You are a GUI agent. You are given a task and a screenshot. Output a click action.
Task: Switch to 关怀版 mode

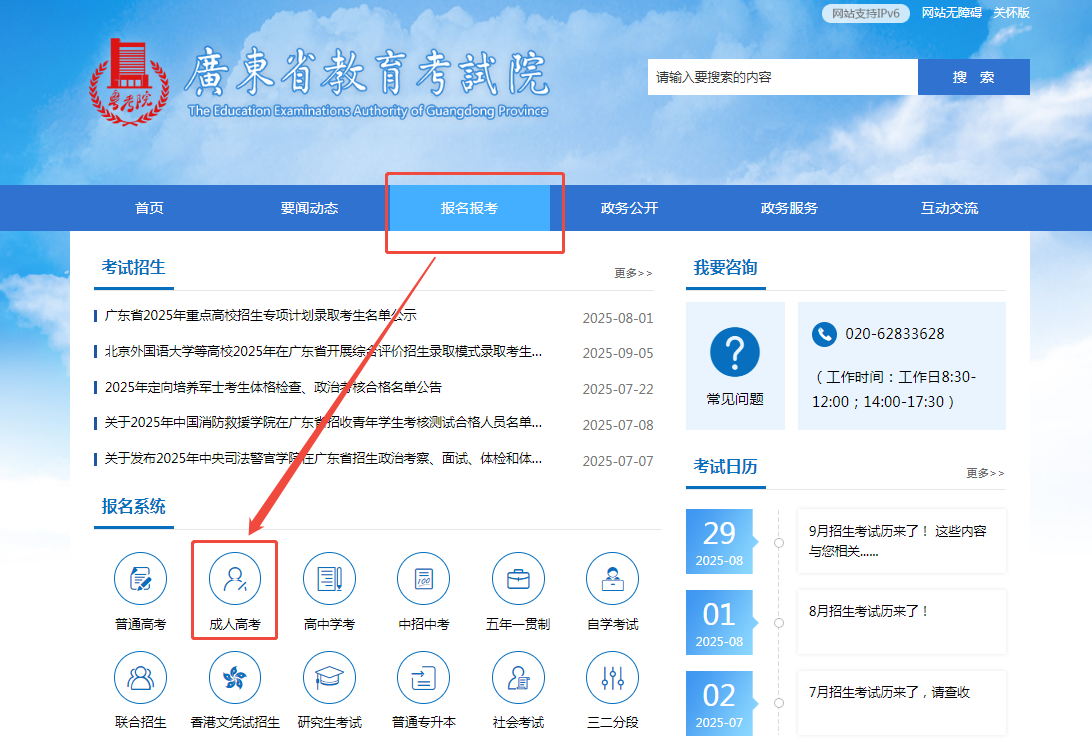click(x=1012, y=14)
